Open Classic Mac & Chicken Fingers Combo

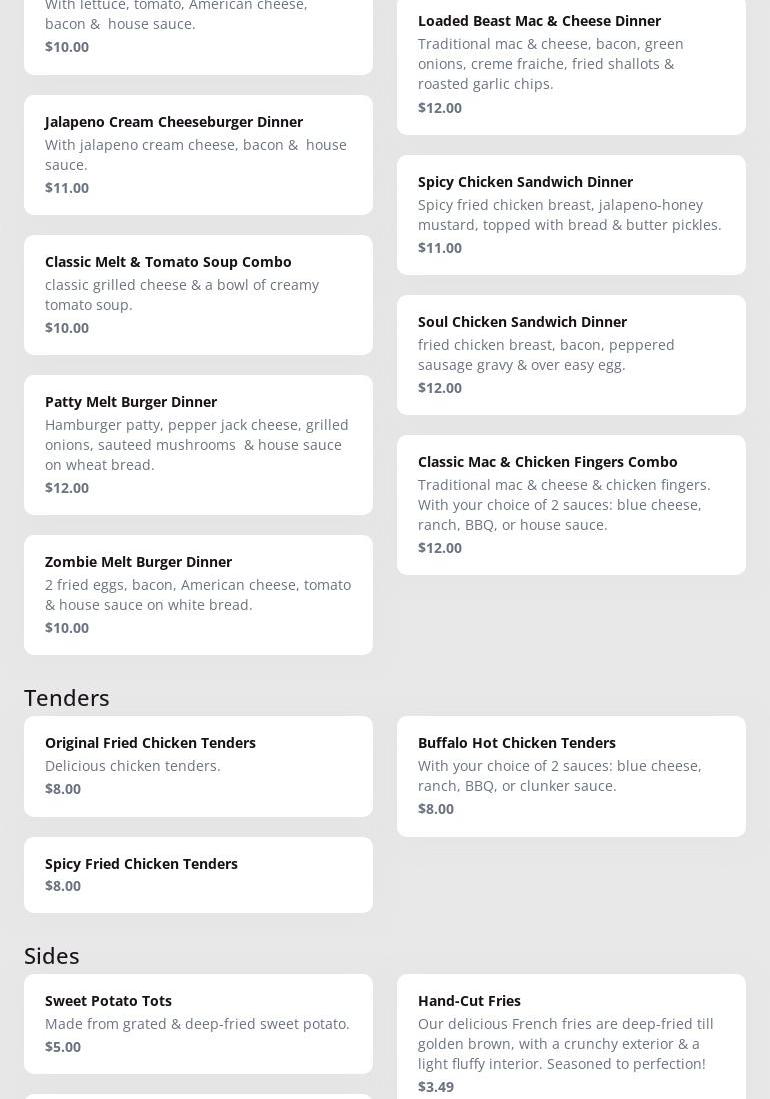[571, 504]
